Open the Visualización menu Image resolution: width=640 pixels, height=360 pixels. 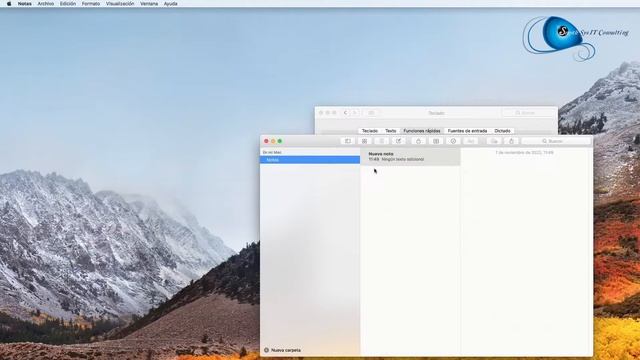pos(120,4)
